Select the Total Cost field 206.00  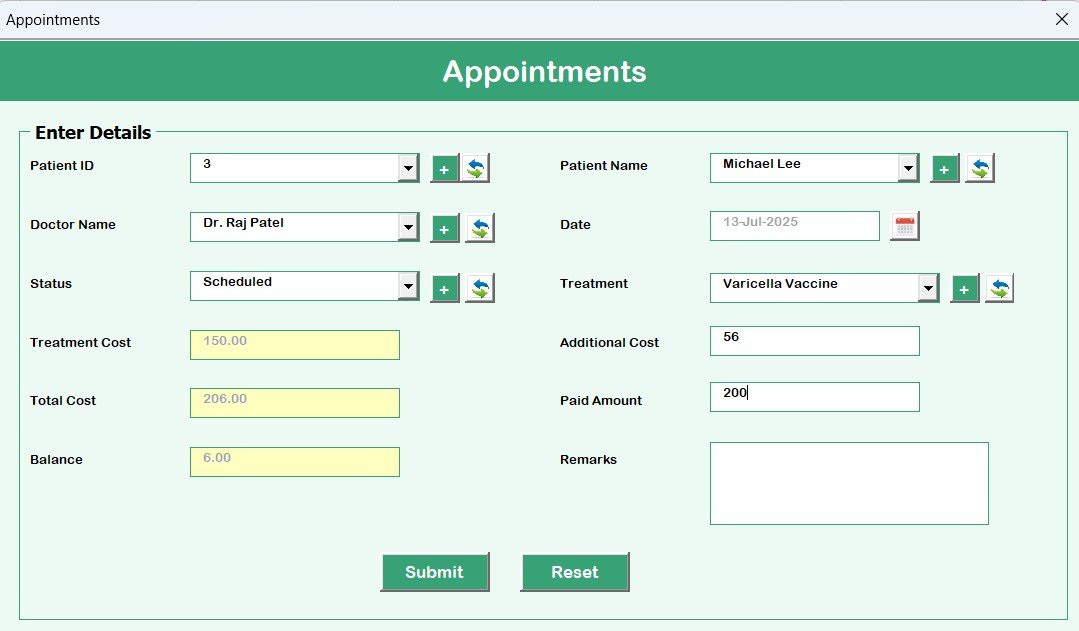coord(295,403)
